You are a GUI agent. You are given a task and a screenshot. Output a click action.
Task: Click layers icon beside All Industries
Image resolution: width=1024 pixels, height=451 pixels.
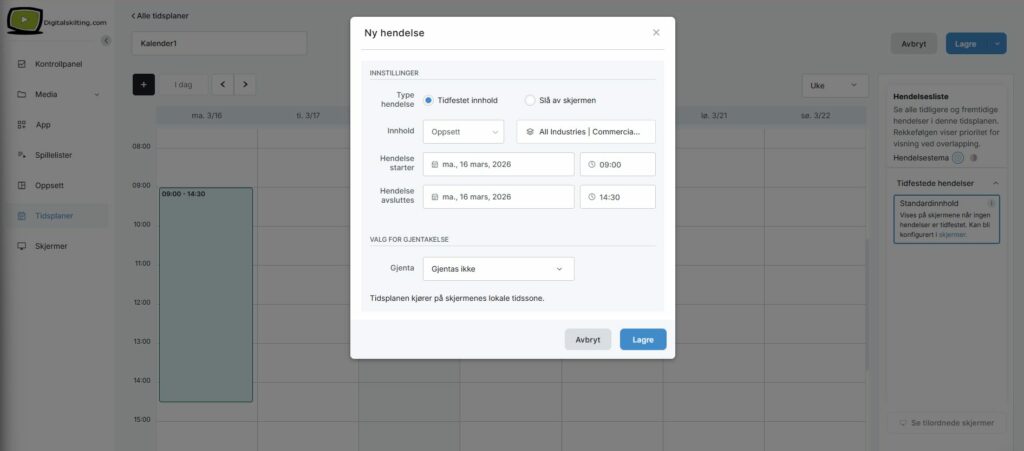(530, 132)
